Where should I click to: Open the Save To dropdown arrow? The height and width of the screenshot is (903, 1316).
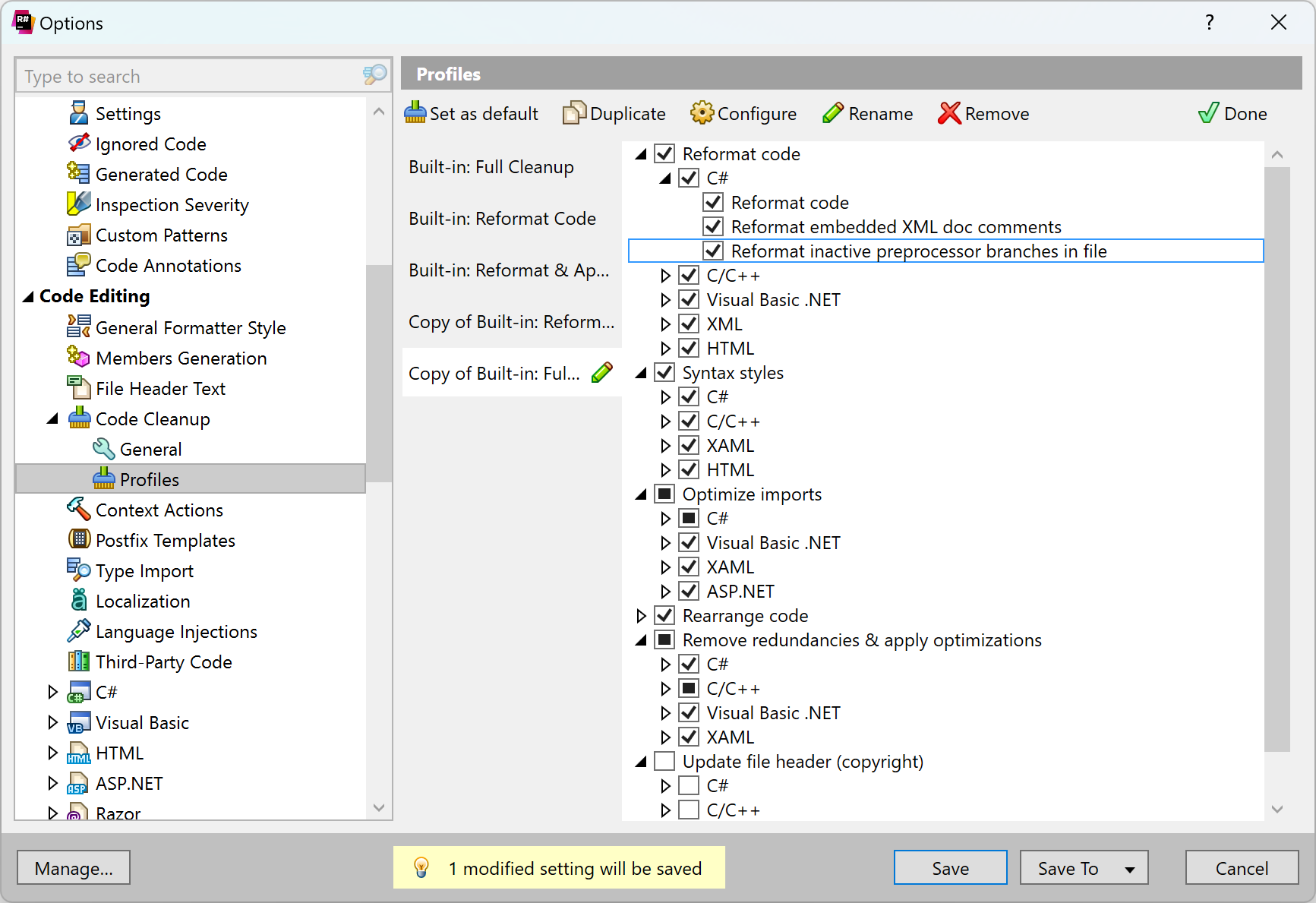tap(1130, 869)
